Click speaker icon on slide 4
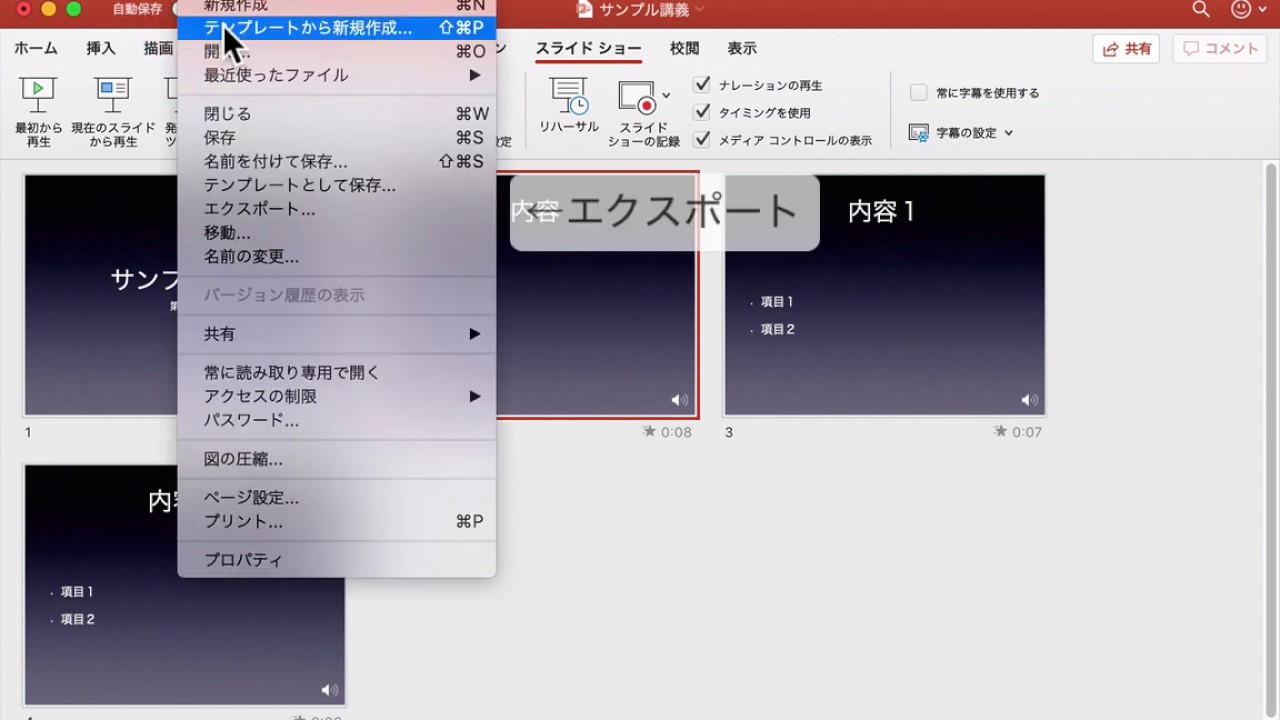This screenshot has height=720, width=1280. coord(329,690)
